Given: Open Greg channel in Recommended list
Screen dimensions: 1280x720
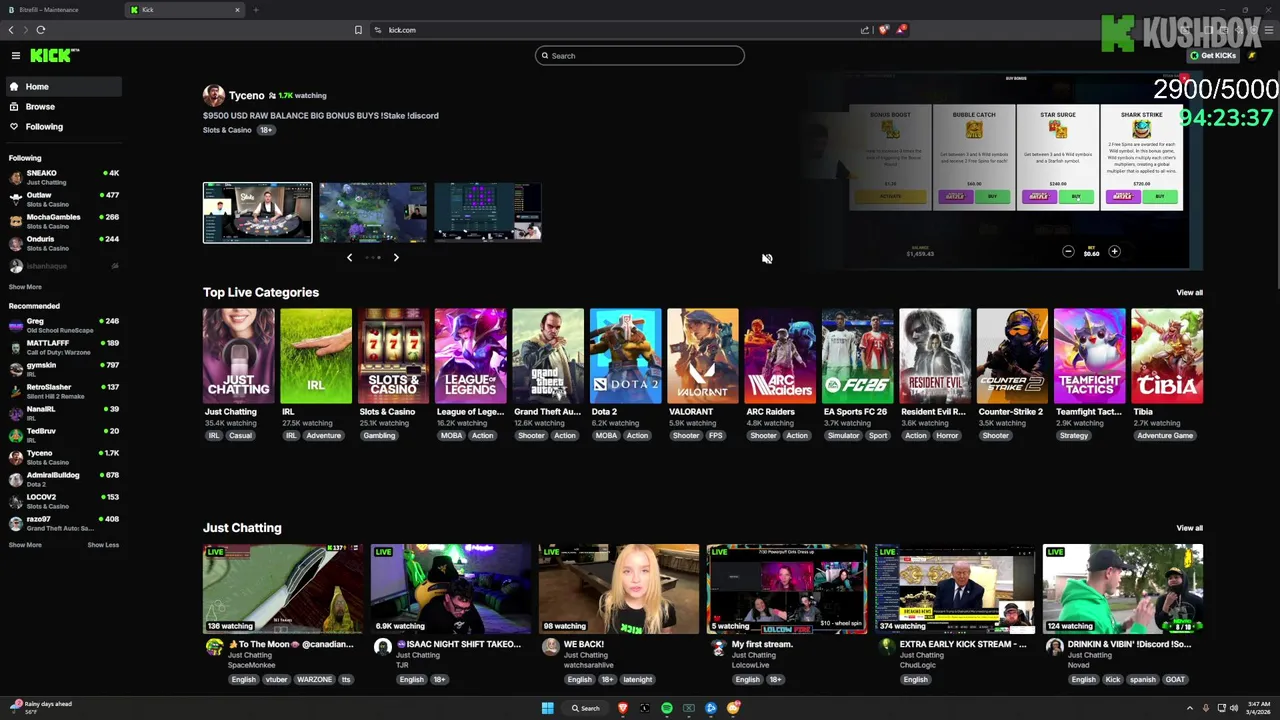Looking at the screenshot, I should coord(63,326).
